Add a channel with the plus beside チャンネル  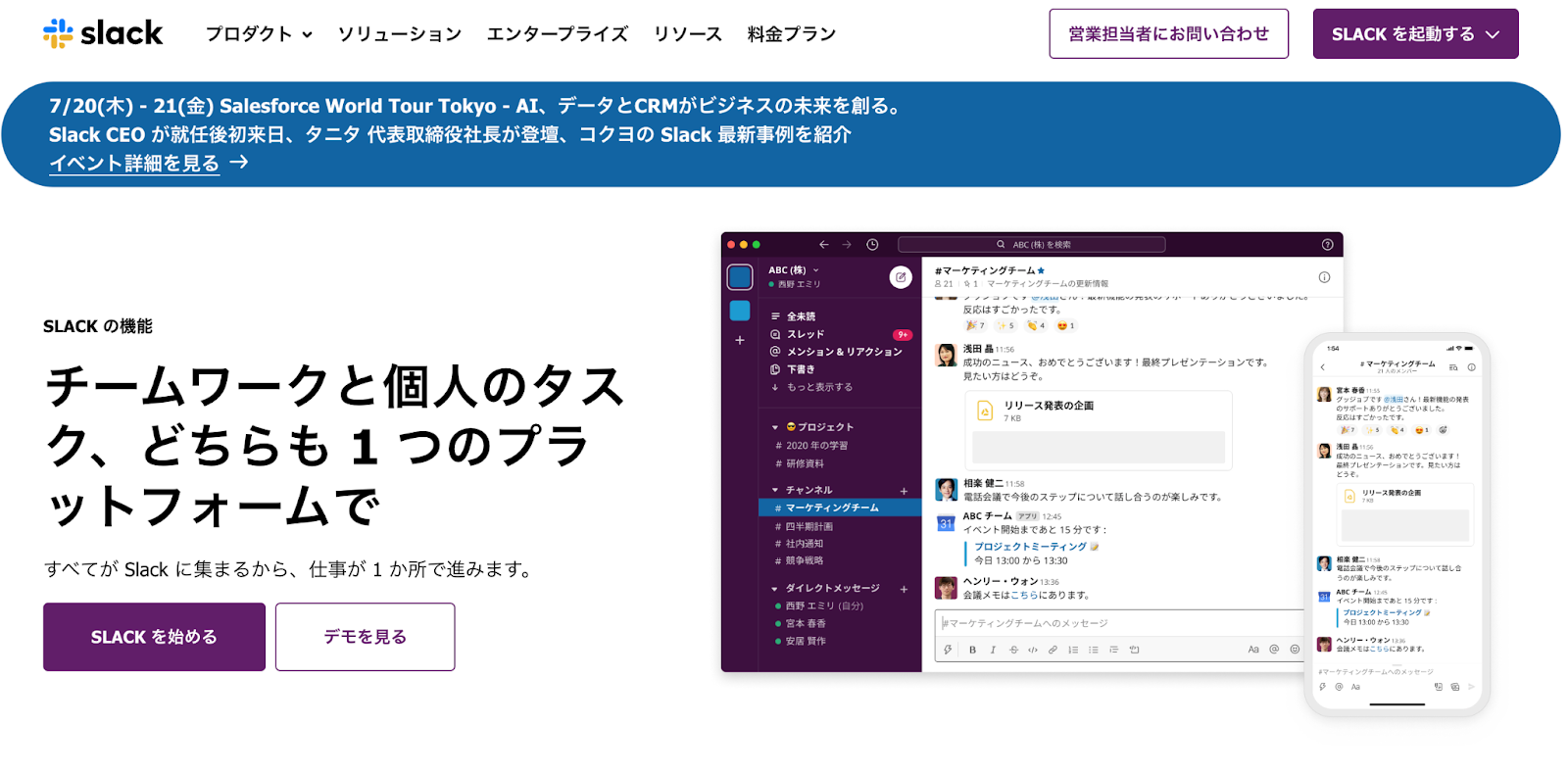904,491
